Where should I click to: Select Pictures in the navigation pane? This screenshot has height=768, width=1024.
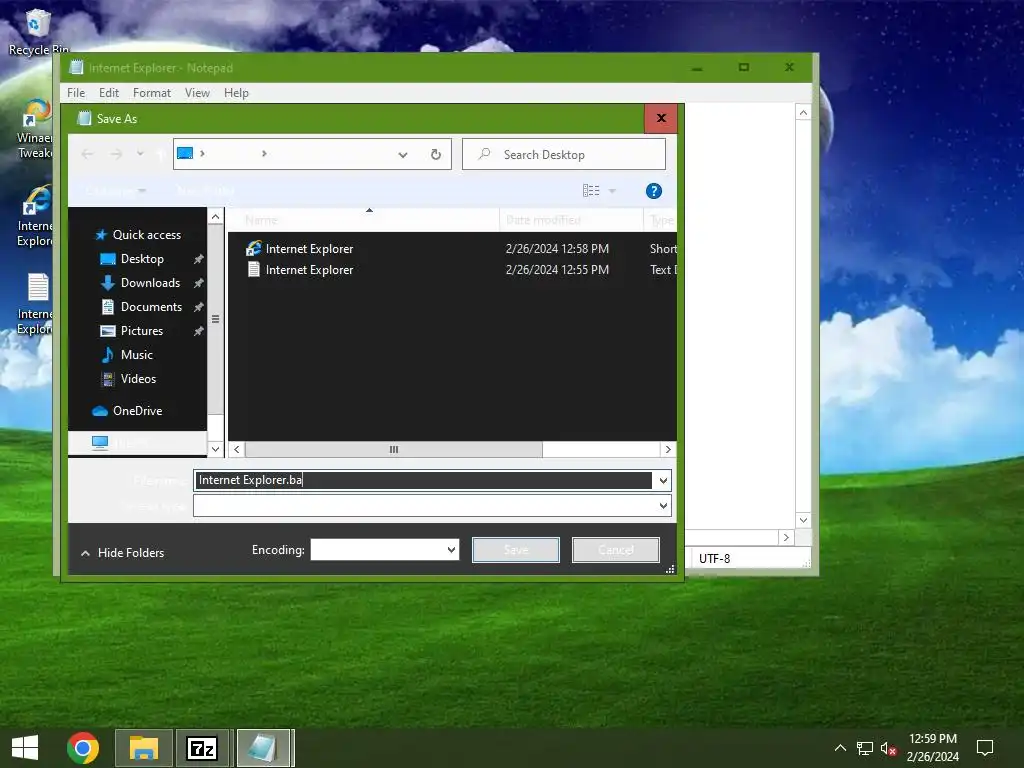point(141,331)
